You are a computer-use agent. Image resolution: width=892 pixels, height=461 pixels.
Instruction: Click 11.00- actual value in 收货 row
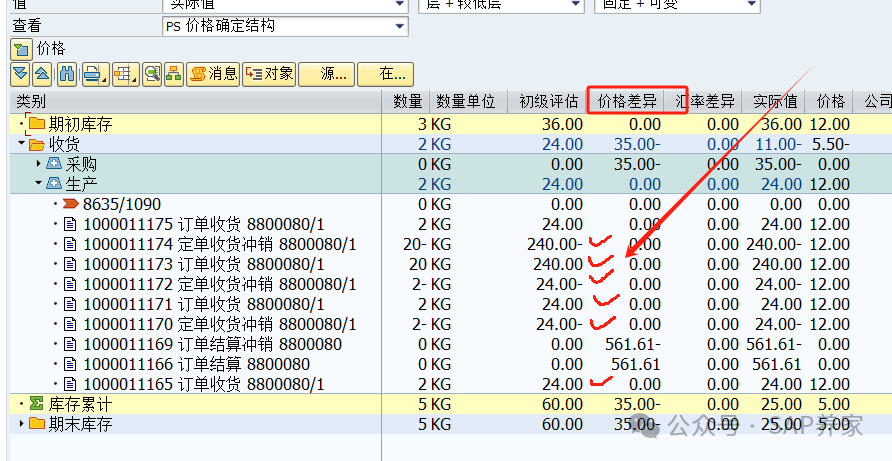778,144
